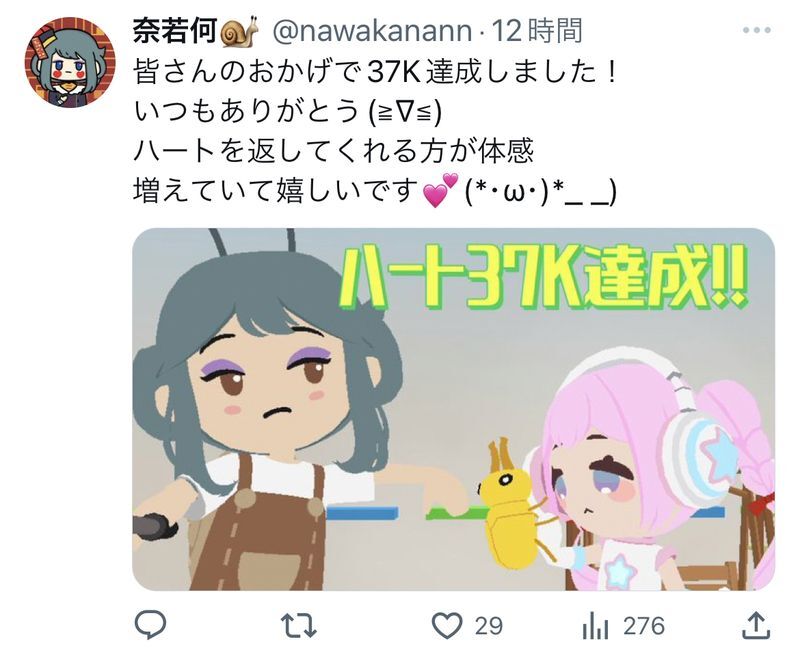Open the attached ハート37K達成 image
This screenshot has width=800, height=648.
pyautogui.click(x=453, y=409)
